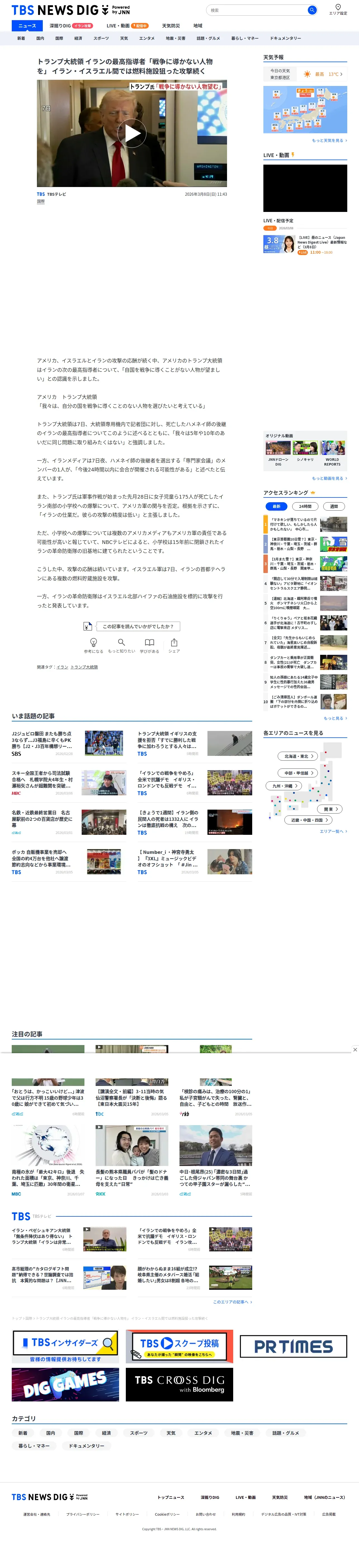Click the sun weather icon in forecast
This screenshot has height=1568, width=359.
307,74
